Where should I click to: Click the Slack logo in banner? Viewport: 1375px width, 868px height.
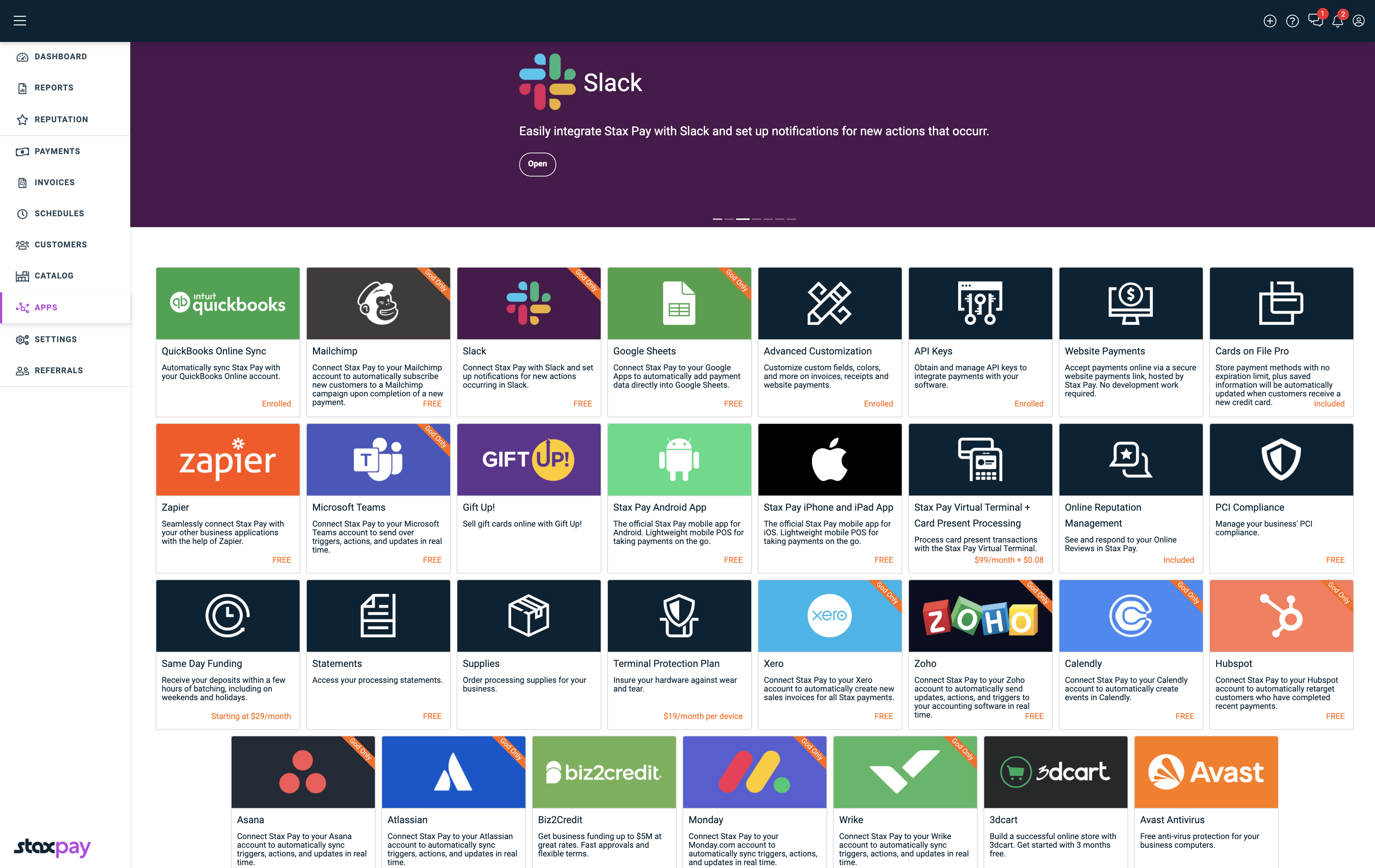(547, 82)
